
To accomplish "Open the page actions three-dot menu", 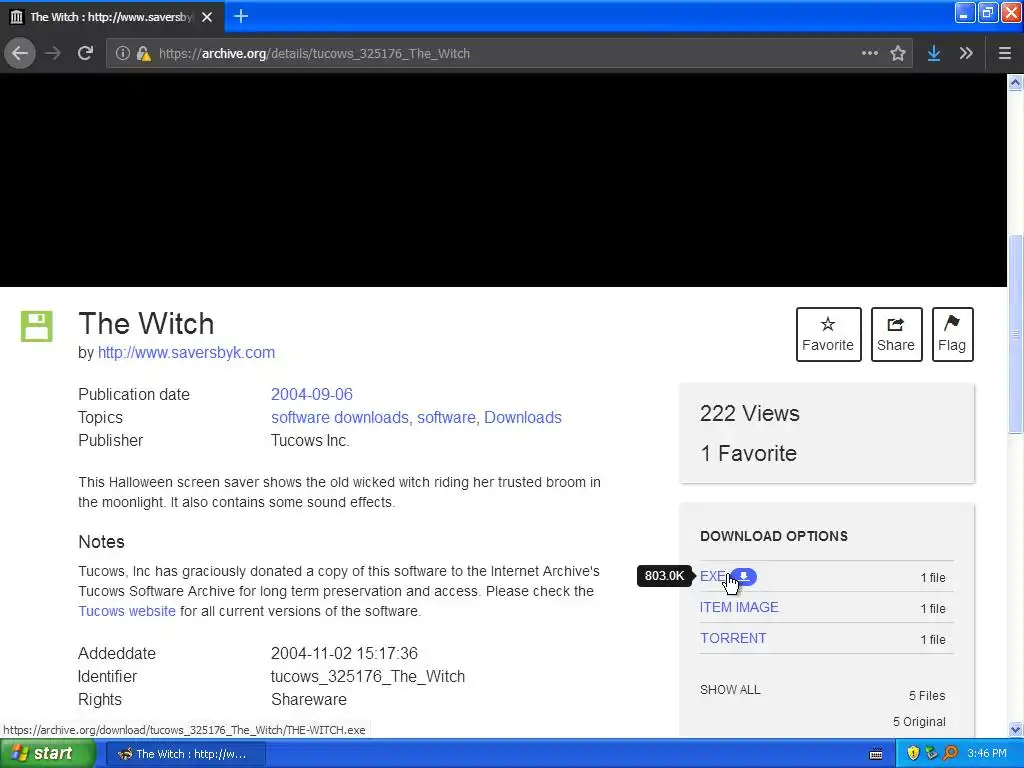I will [x=869, y=54].
